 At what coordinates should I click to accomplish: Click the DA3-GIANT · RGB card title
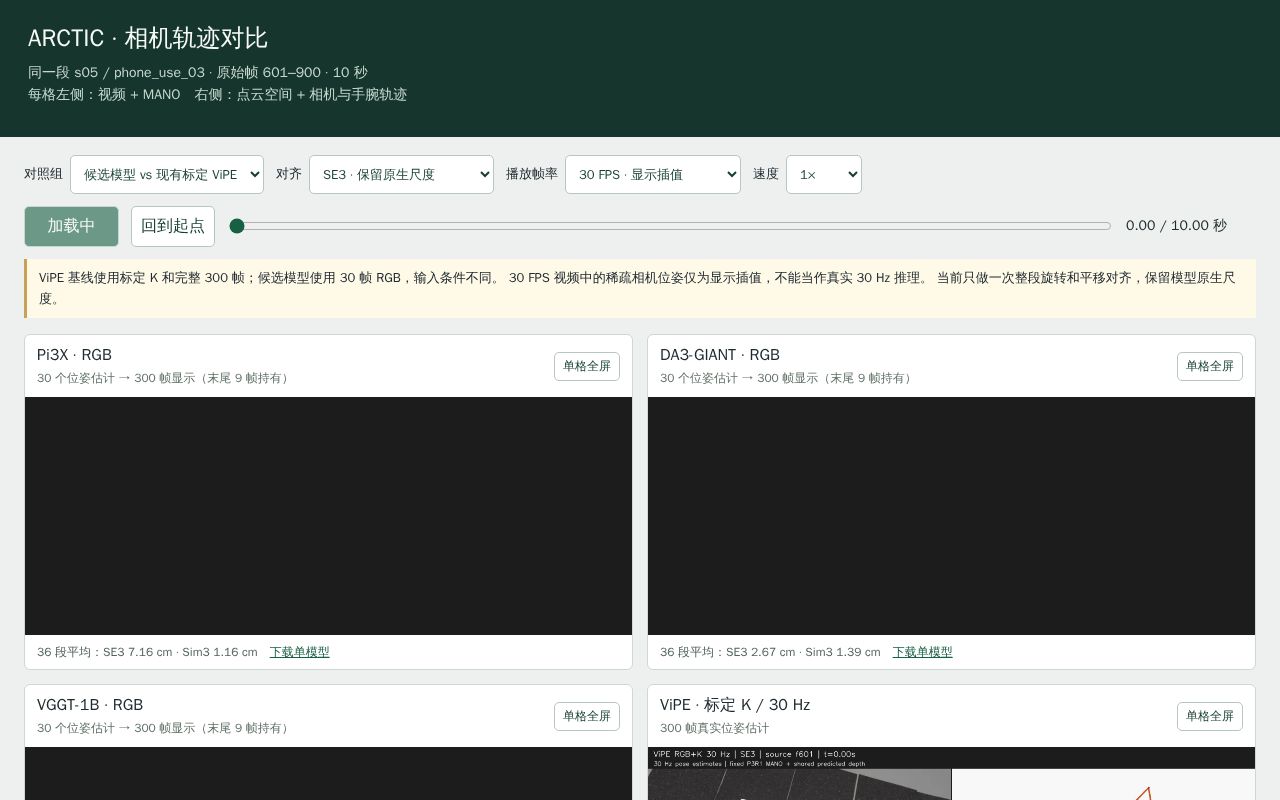click(x=720, y=355)
